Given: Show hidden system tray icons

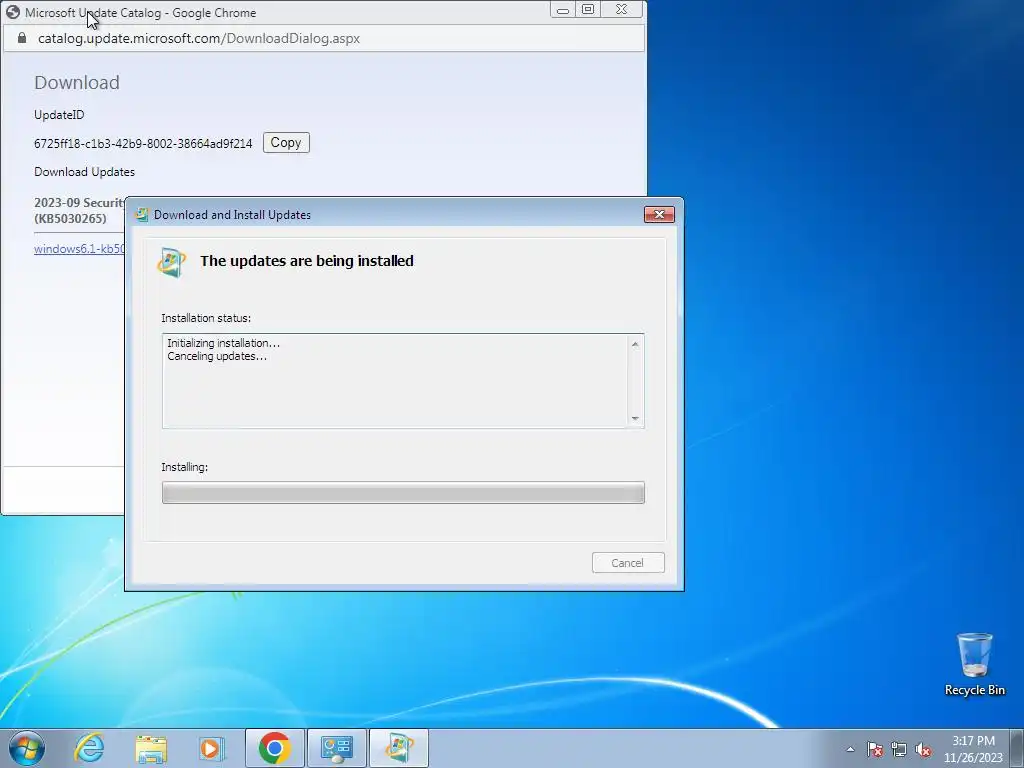Looking at the screenshot, I should (850, 749).
